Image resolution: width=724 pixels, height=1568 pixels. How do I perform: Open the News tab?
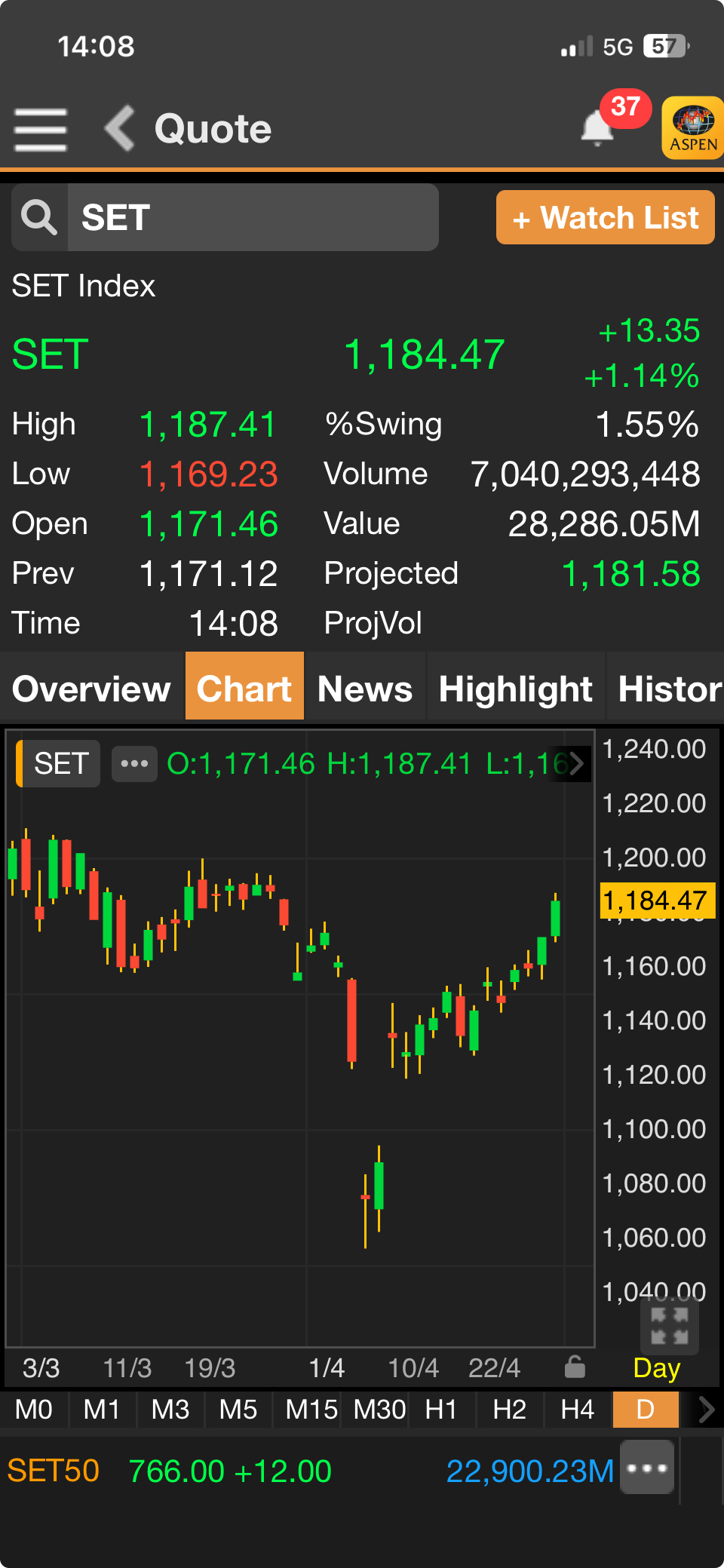(365, 689)
